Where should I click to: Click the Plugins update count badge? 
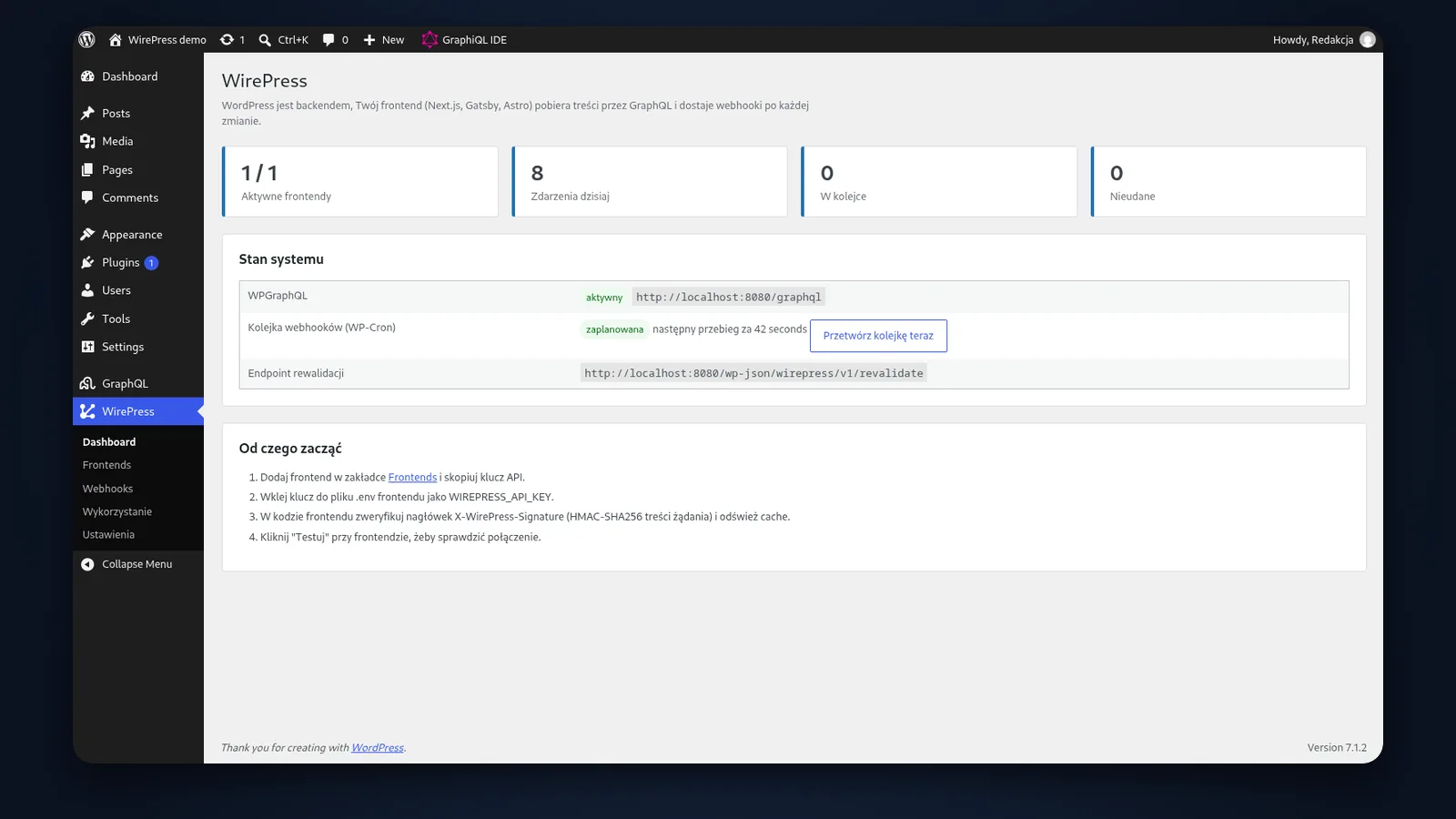point(151,263)
